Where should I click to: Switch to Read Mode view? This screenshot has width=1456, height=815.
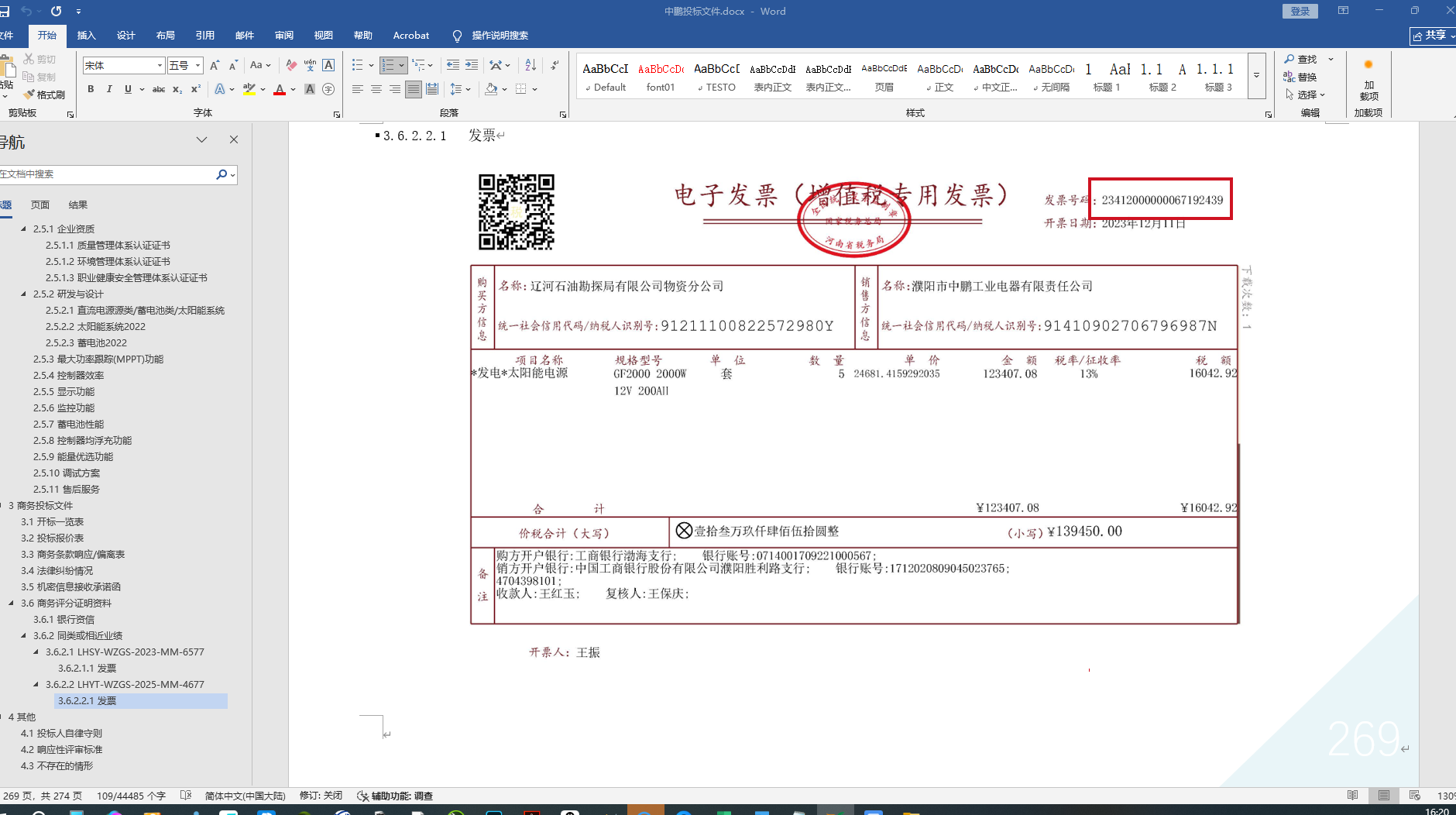pyautogui.click(x=1353, y=796)
